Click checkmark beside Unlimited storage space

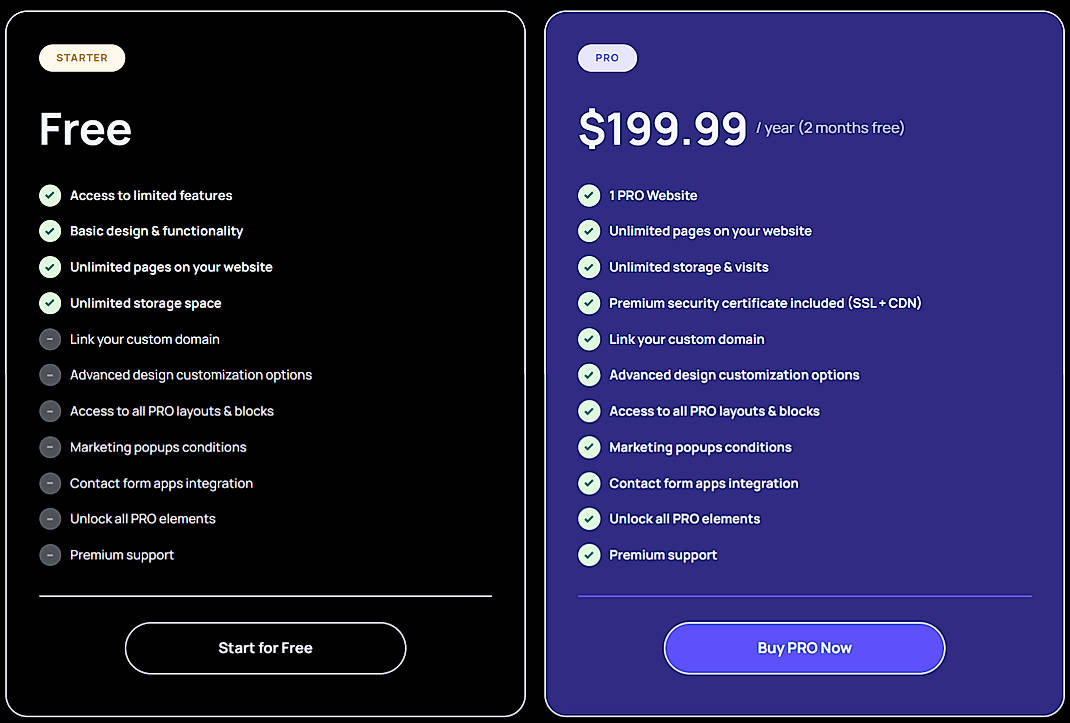(x=50, y=303)
